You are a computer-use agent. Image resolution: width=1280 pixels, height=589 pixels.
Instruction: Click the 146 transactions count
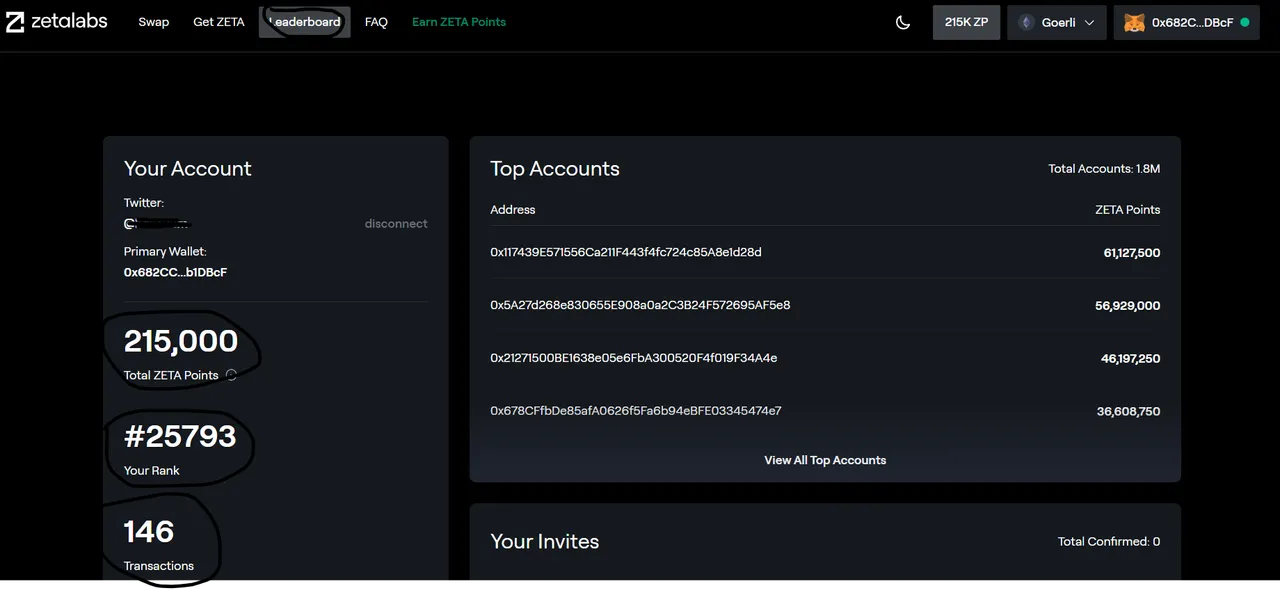(x=149, y=531)
